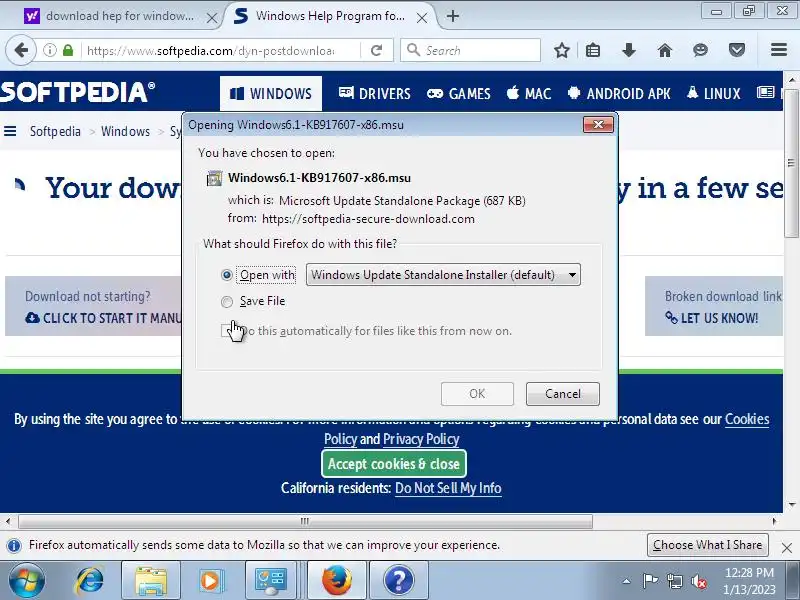Open the muted volume tray icon
The height and width of the screenshot is (600, 800).
(x=698, y=581)
